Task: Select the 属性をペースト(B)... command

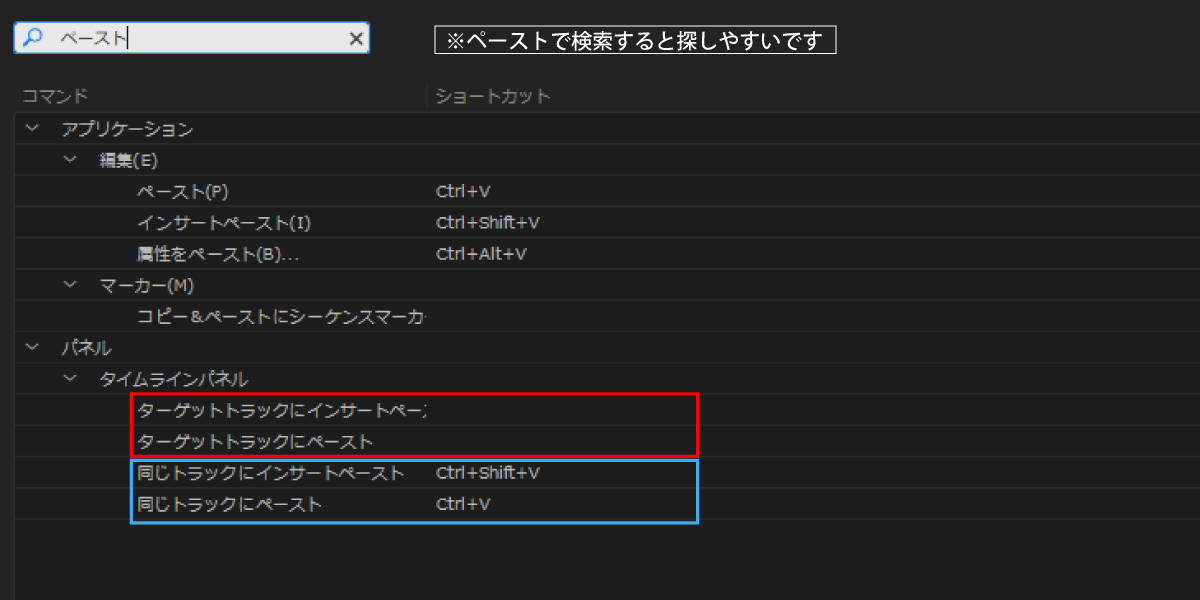Action: [x=218, y=254]
